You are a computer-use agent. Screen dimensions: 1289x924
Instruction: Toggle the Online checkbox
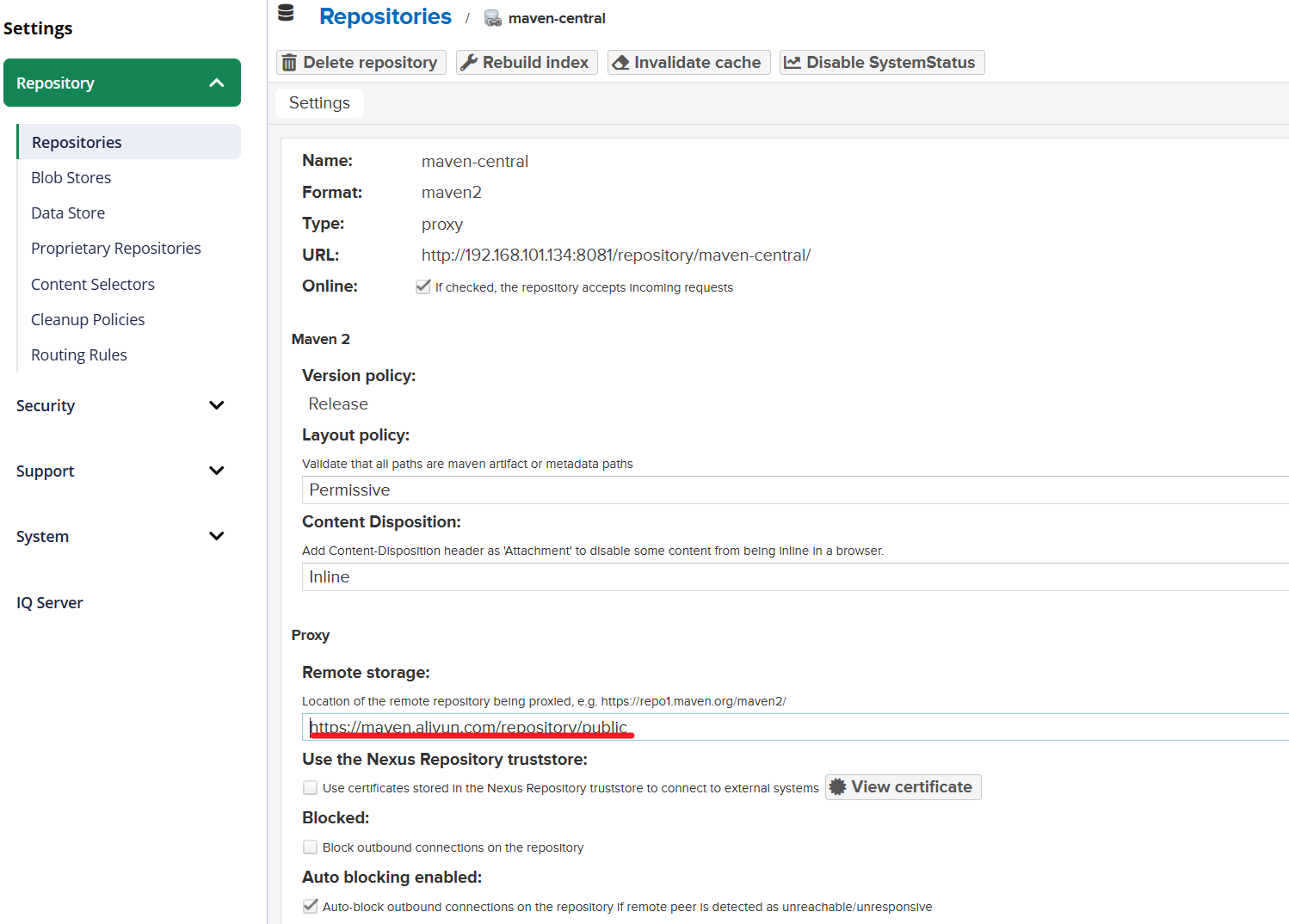click(422, 286)
